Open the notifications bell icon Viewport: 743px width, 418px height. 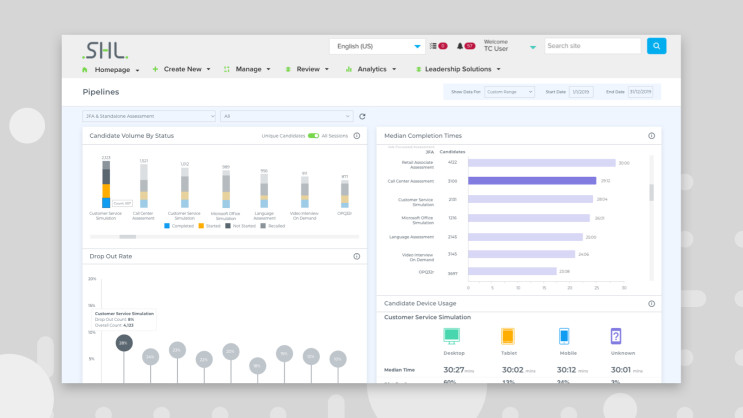[460, 46]
